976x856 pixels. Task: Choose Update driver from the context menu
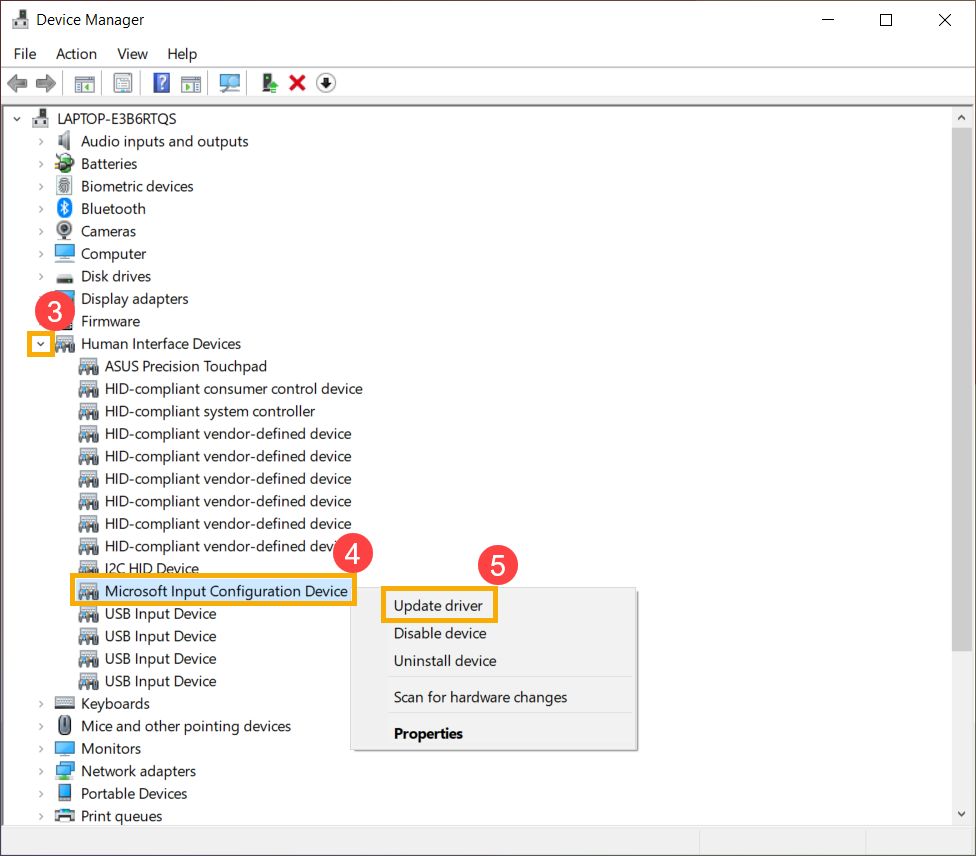(x=438, y=606)
